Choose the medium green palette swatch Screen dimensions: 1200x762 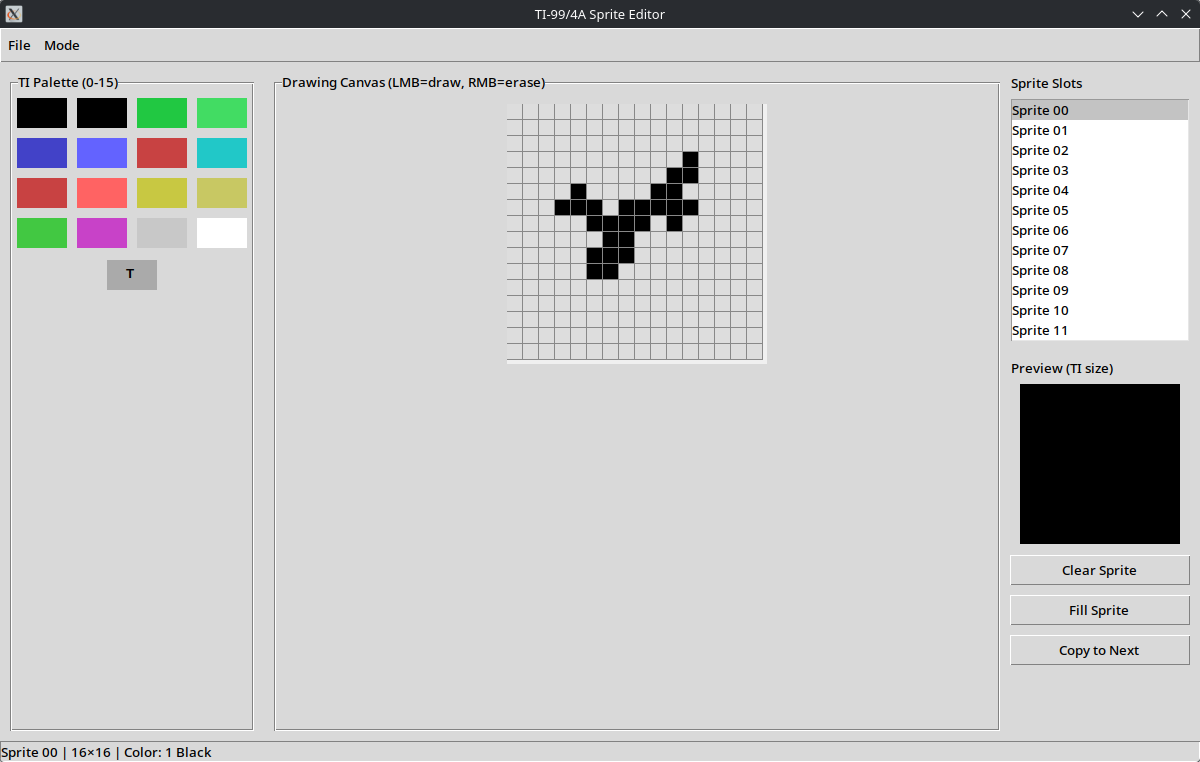(x=162, y=113)
